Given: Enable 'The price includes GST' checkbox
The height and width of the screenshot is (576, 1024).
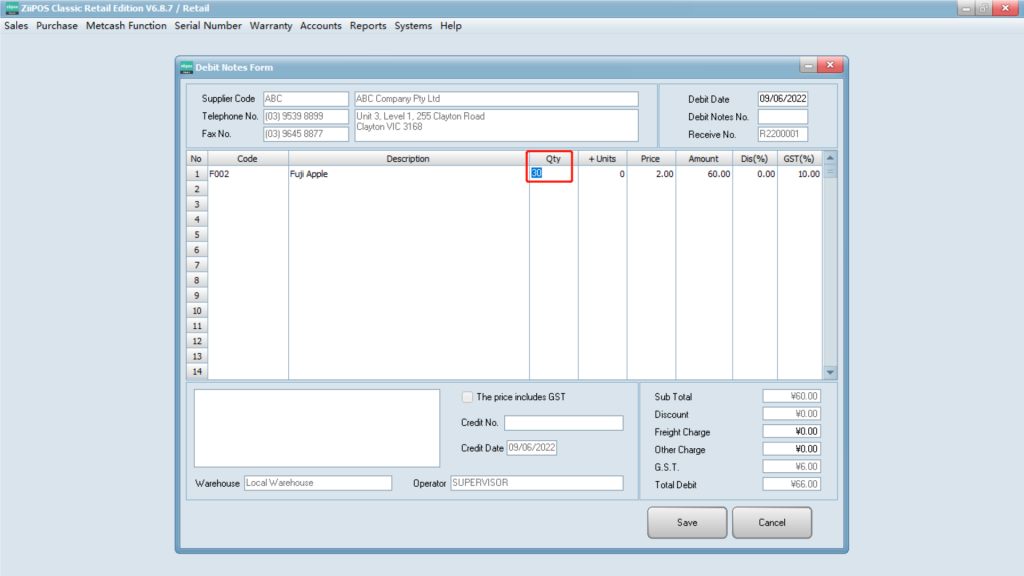Looking at the screenshot, I should 467,397.
